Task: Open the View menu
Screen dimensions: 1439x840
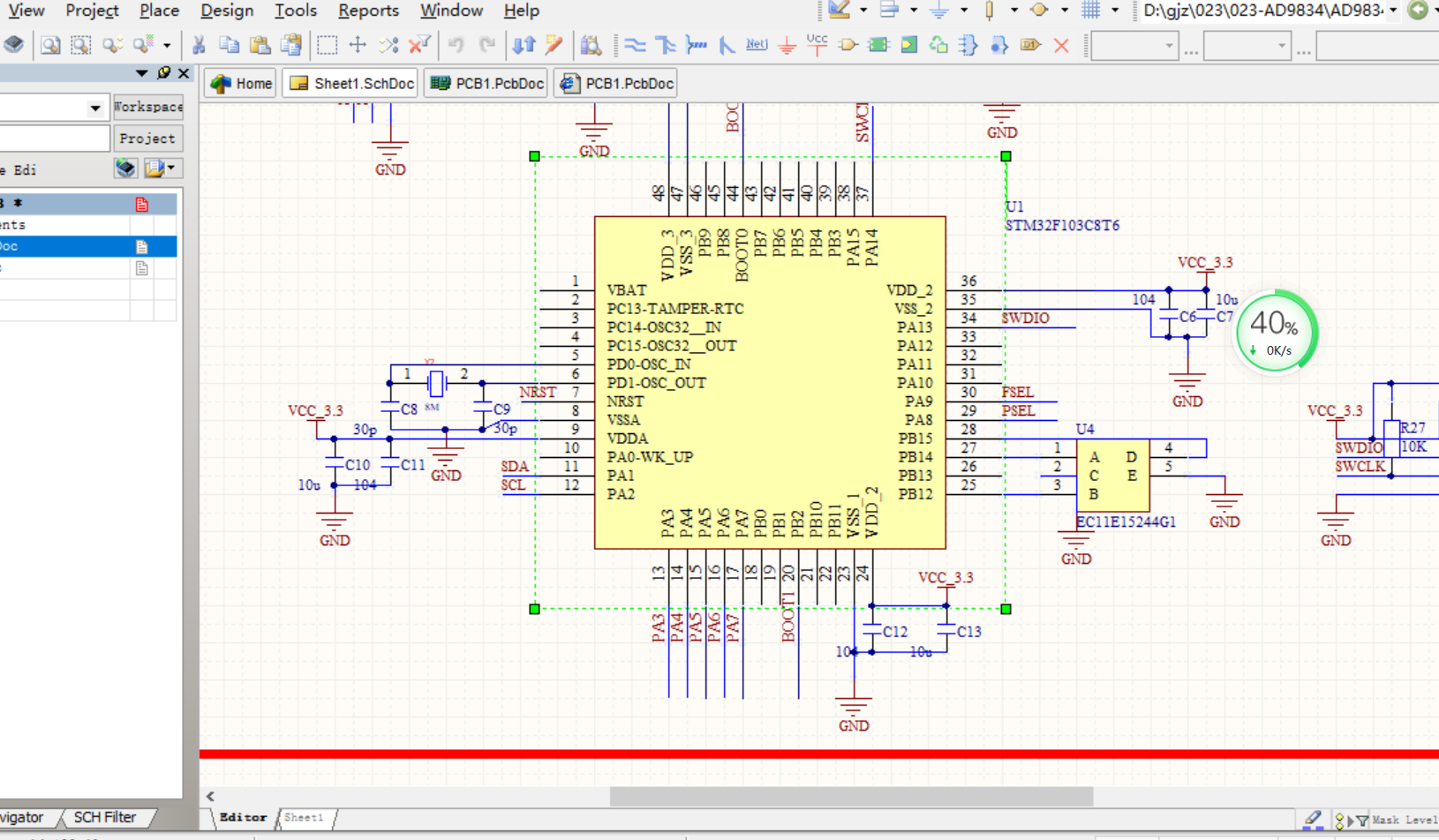Action: (26, 11)
